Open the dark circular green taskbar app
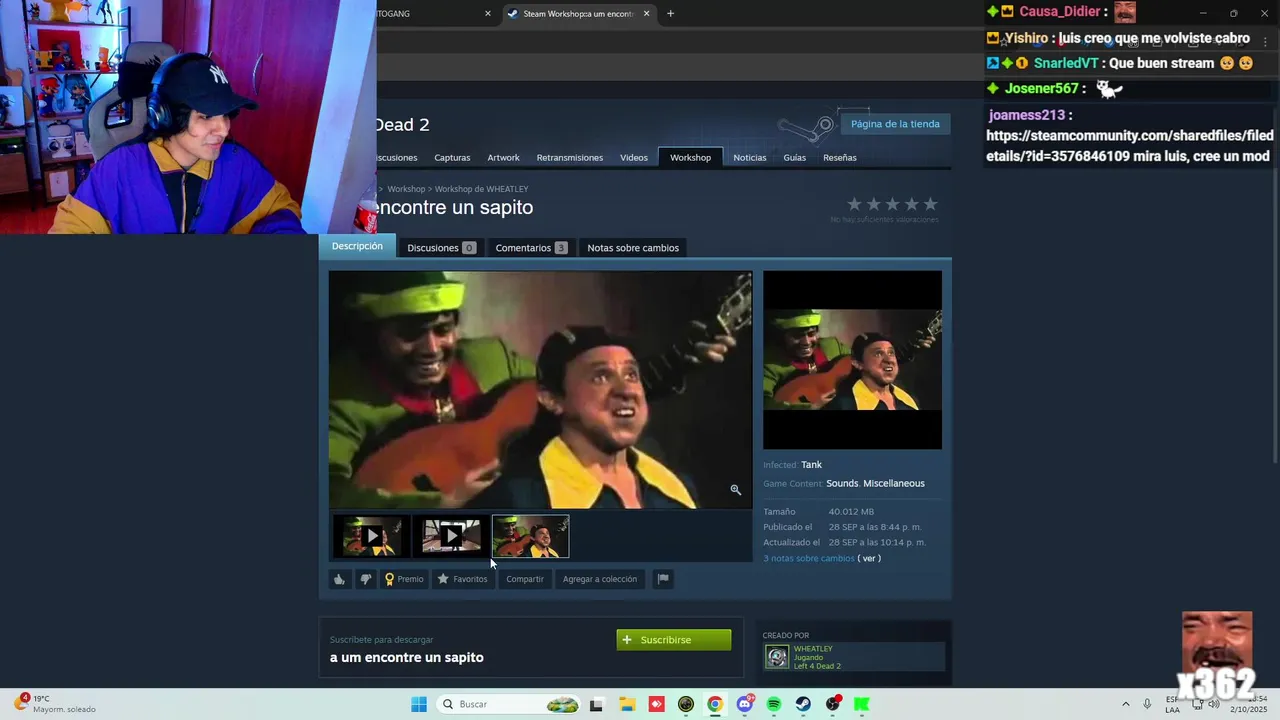 pyautogui.click(x=686, y=704)
